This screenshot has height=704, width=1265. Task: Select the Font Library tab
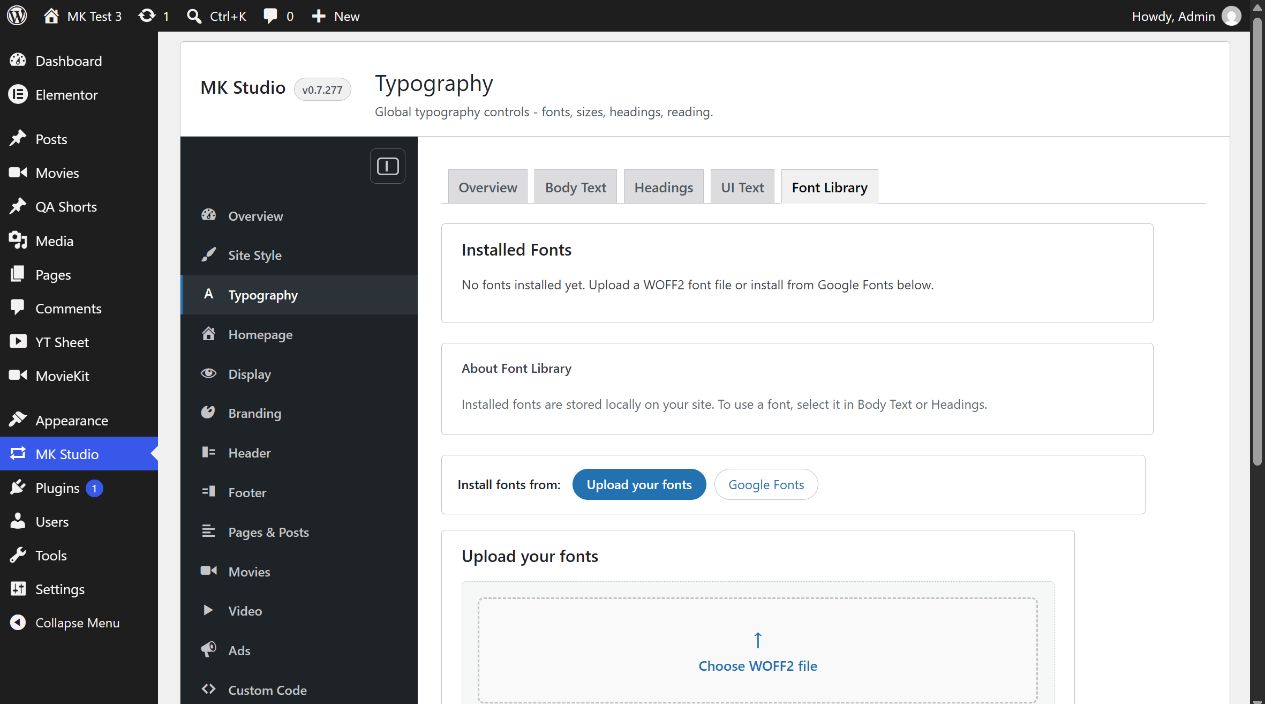point(830,187)
